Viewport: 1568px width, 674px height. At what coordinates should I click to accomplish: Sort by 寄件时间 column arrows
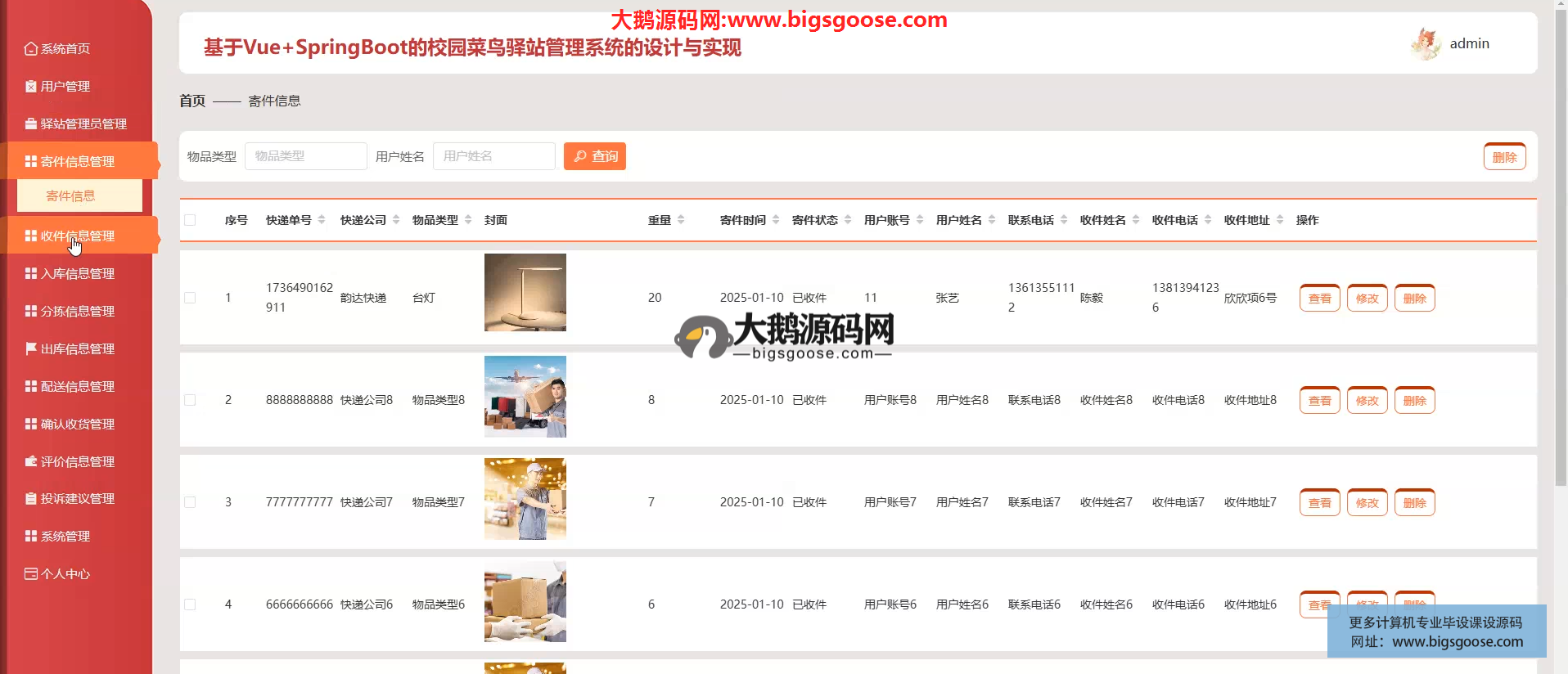[776, 220]
